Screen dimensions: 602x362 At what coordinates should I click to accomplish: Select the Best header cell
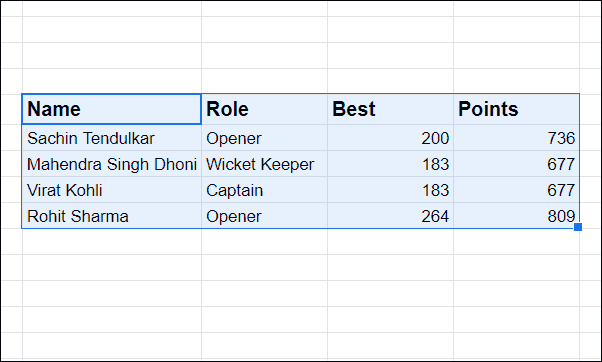coord(390,109)
